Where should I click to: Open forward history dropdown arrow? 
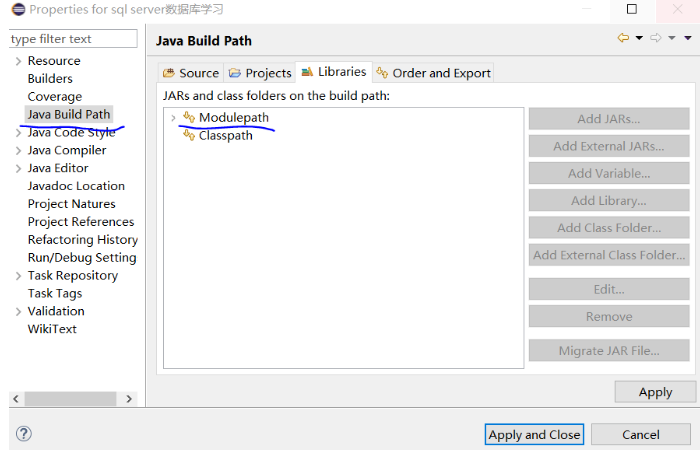[x=671, y=38]
